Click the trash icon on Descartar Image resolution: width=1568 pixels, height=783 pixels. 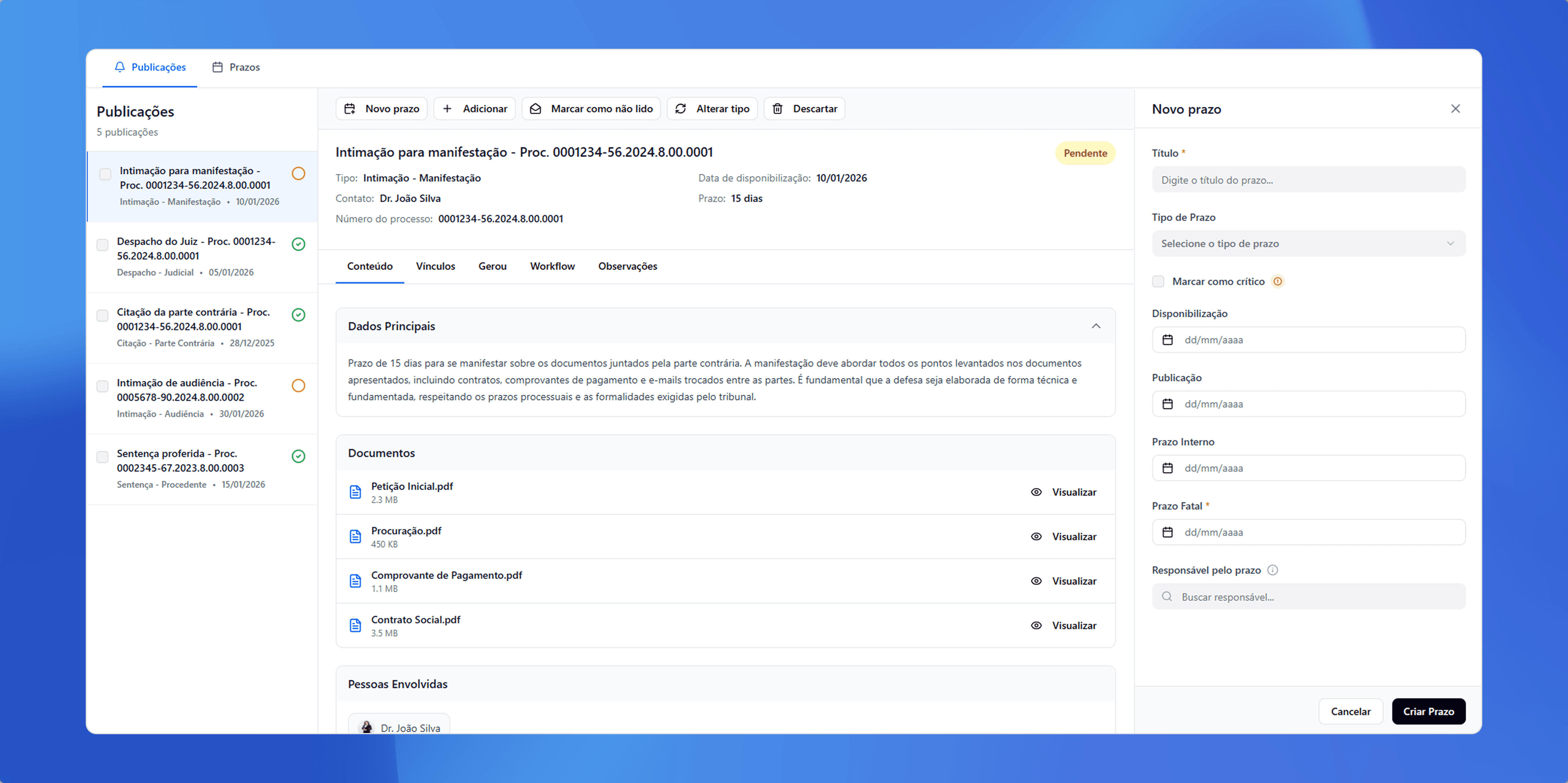coord(777,109)
